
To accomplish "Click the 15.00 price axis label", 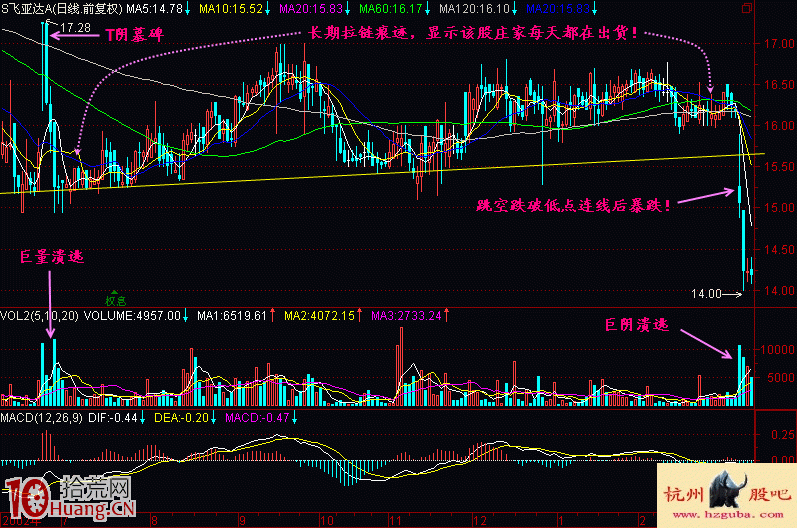I will [780, 207].
